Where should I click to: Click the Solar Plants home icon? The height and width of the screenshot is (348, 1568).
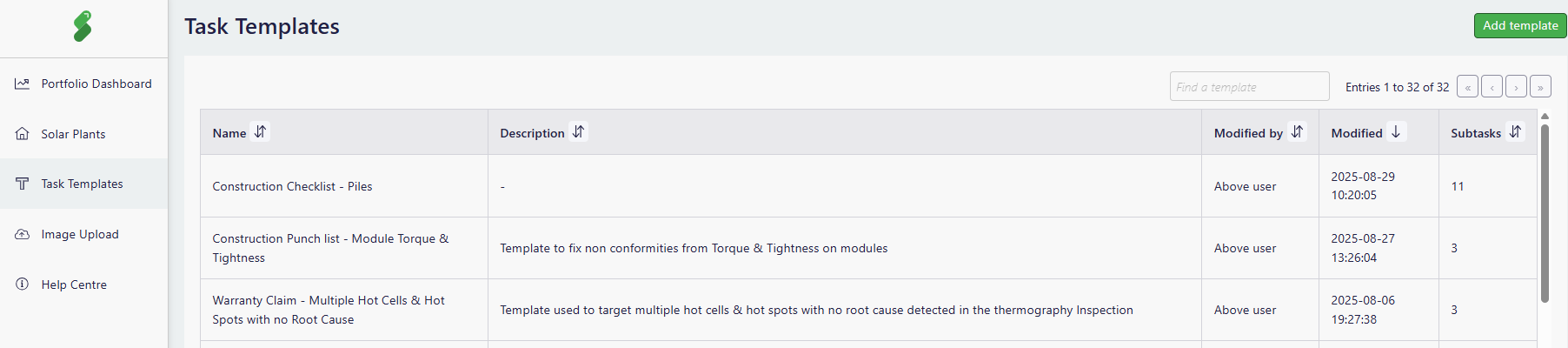pos(23,134)
